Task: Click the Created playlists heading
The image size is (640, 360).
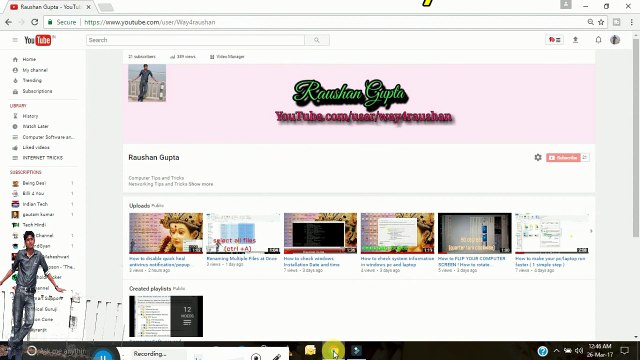Action: 150,289
